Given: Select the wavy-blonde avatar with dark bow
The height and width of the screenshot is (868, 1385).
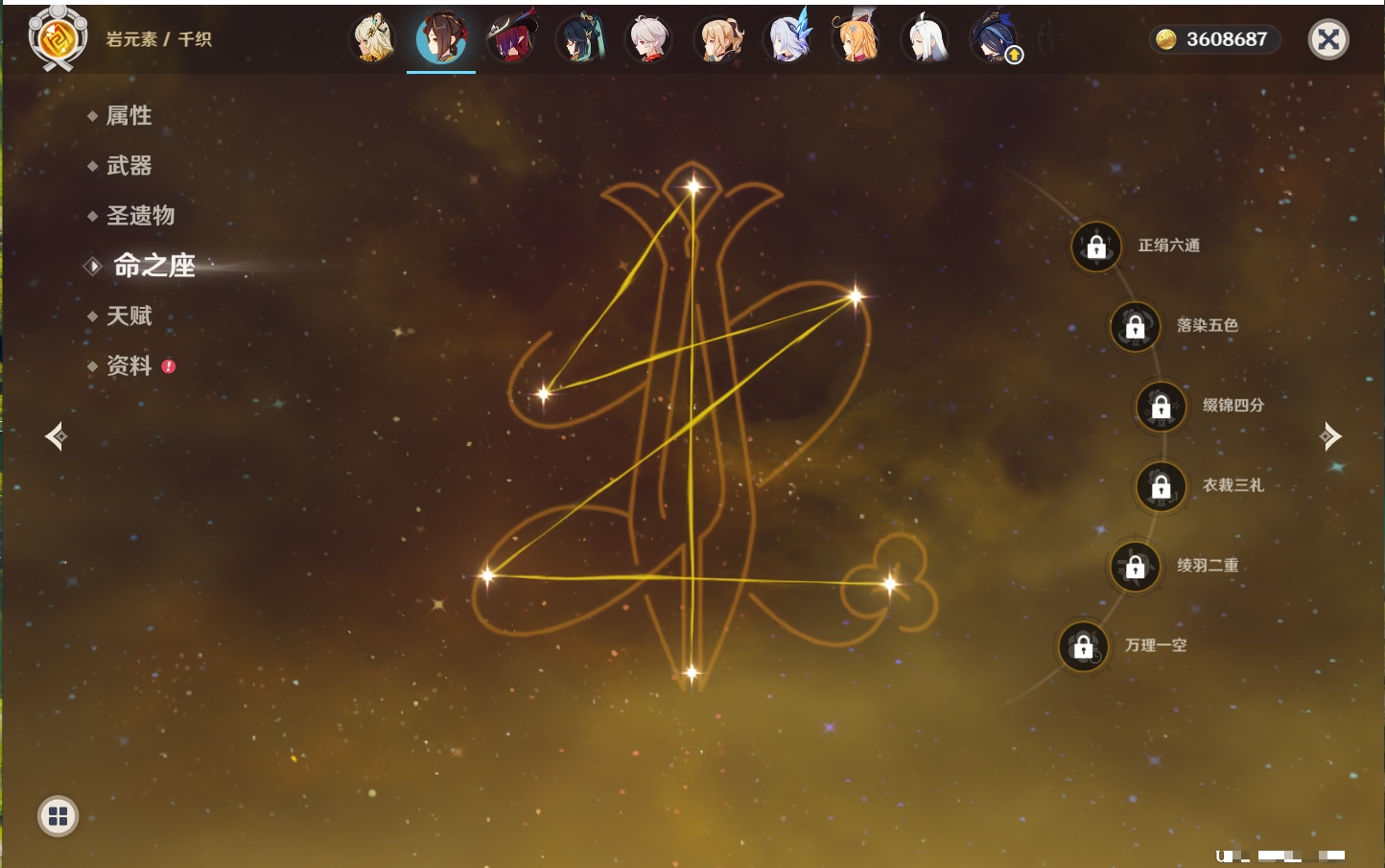Looking at the screenshot, I should point(718,39).
